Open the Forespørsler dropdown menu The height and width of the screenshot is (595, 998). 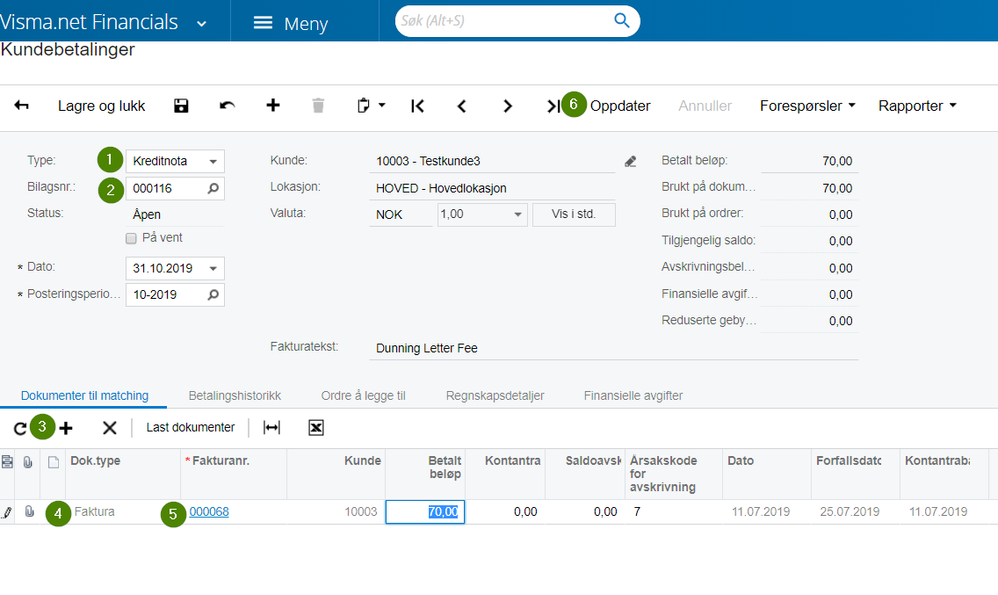click(x=807, y=106)
